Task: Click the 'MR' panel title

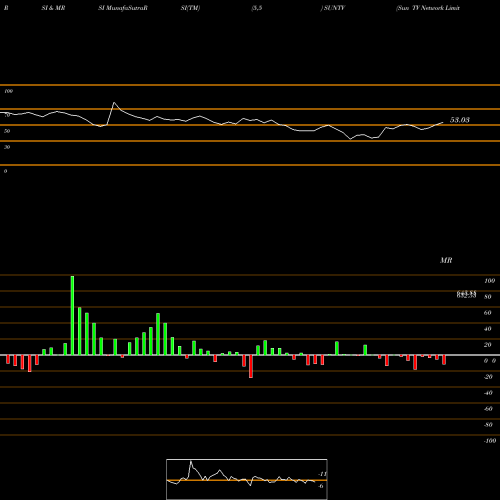Action: pos(446,260)
